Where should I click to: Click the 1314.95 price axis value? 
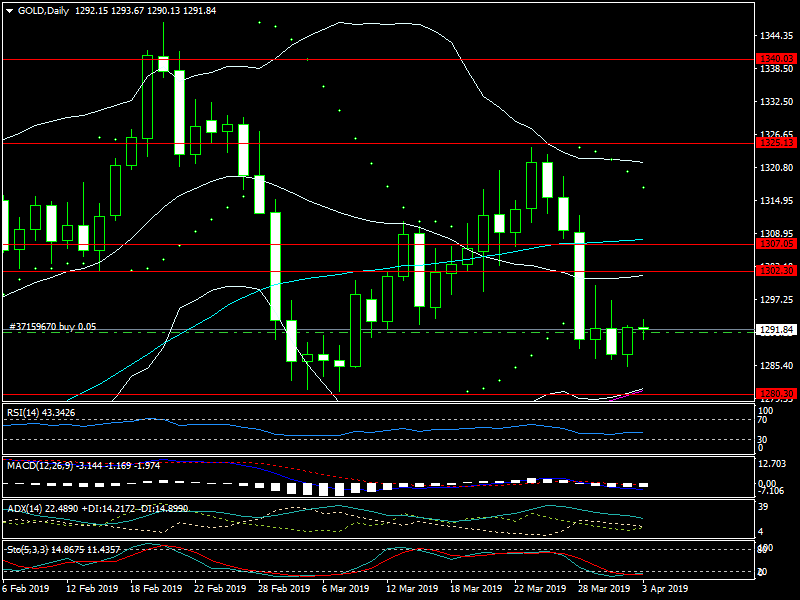point(777,201)
